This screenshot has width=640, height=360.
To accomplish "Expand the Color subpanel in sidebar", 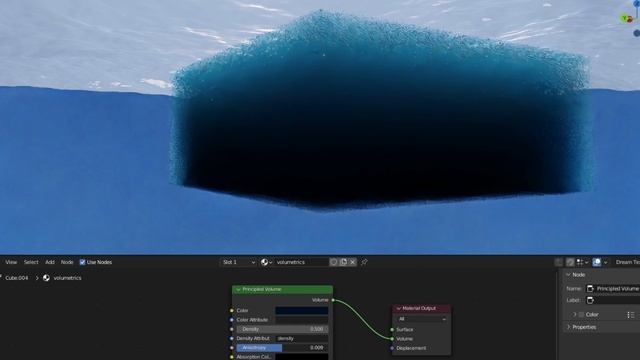I will pos(575,315).
